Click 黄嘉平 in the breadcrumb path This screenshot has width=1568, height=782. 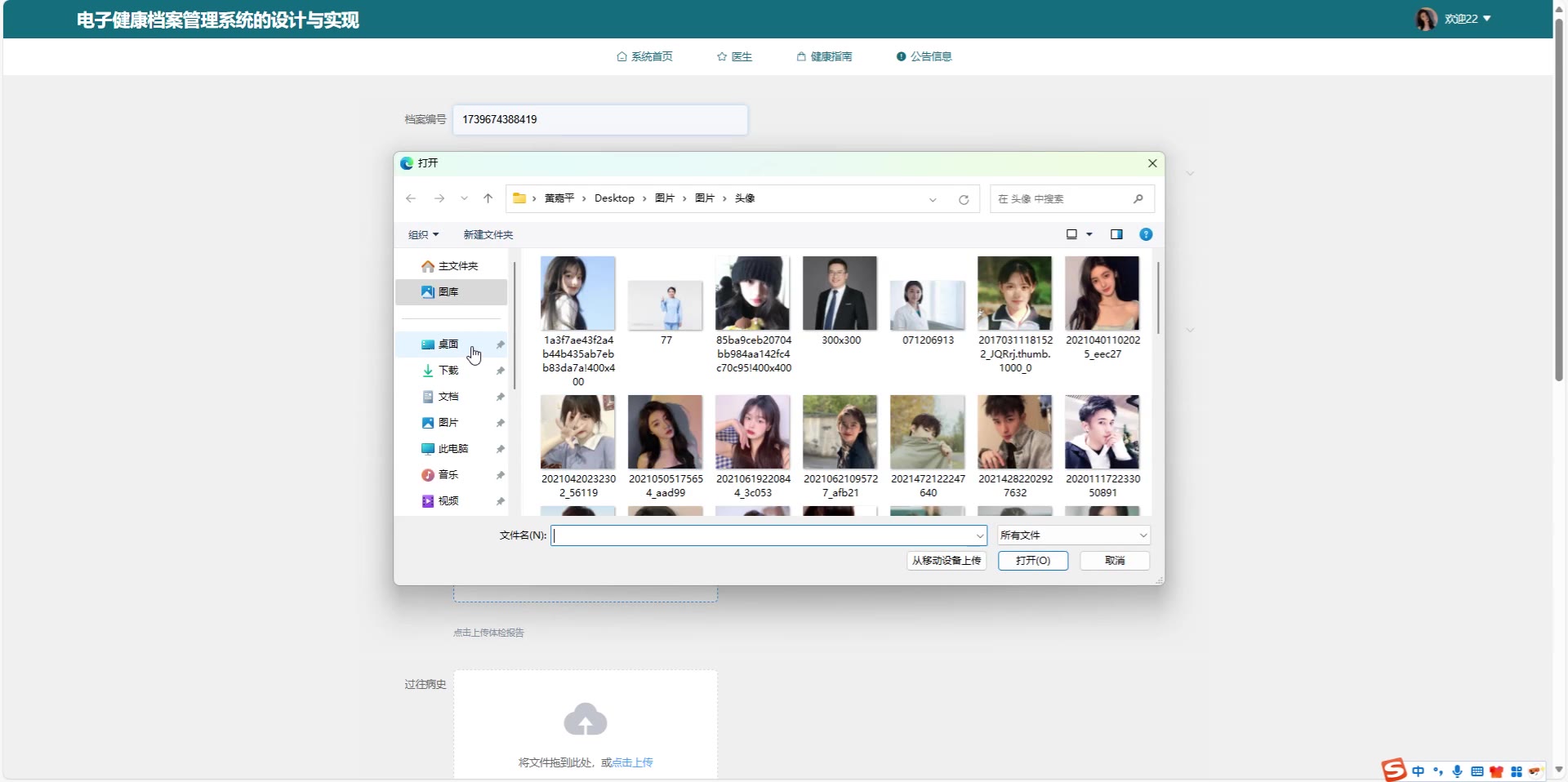[559, 198]
